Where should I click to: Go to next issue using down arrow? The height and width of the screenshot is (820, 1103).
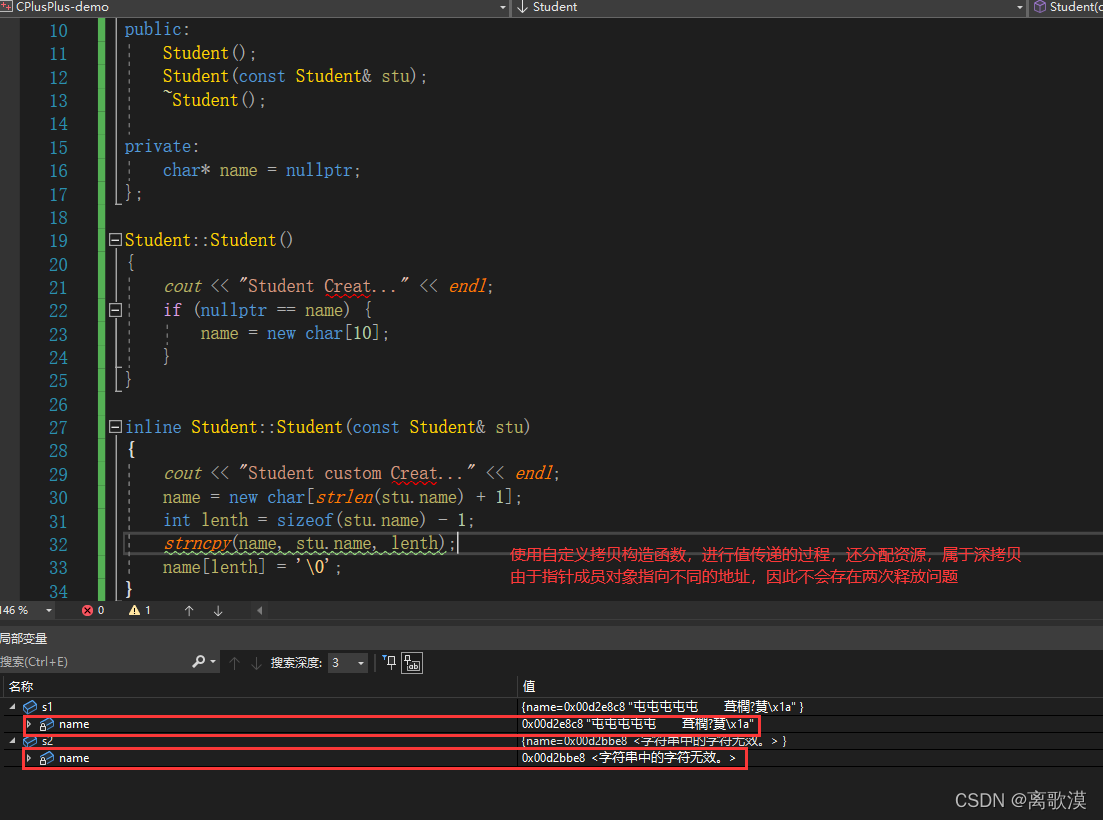pos(218,610)
